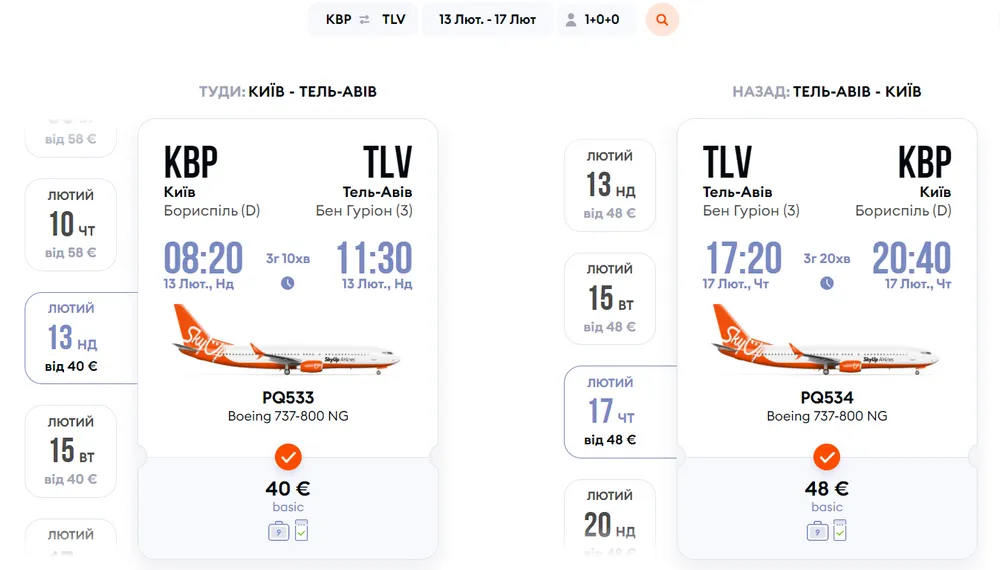Open the KBP ⇄ TLV route selector
This screenshot has width=1000, height=570.
[x=365, y=19]
